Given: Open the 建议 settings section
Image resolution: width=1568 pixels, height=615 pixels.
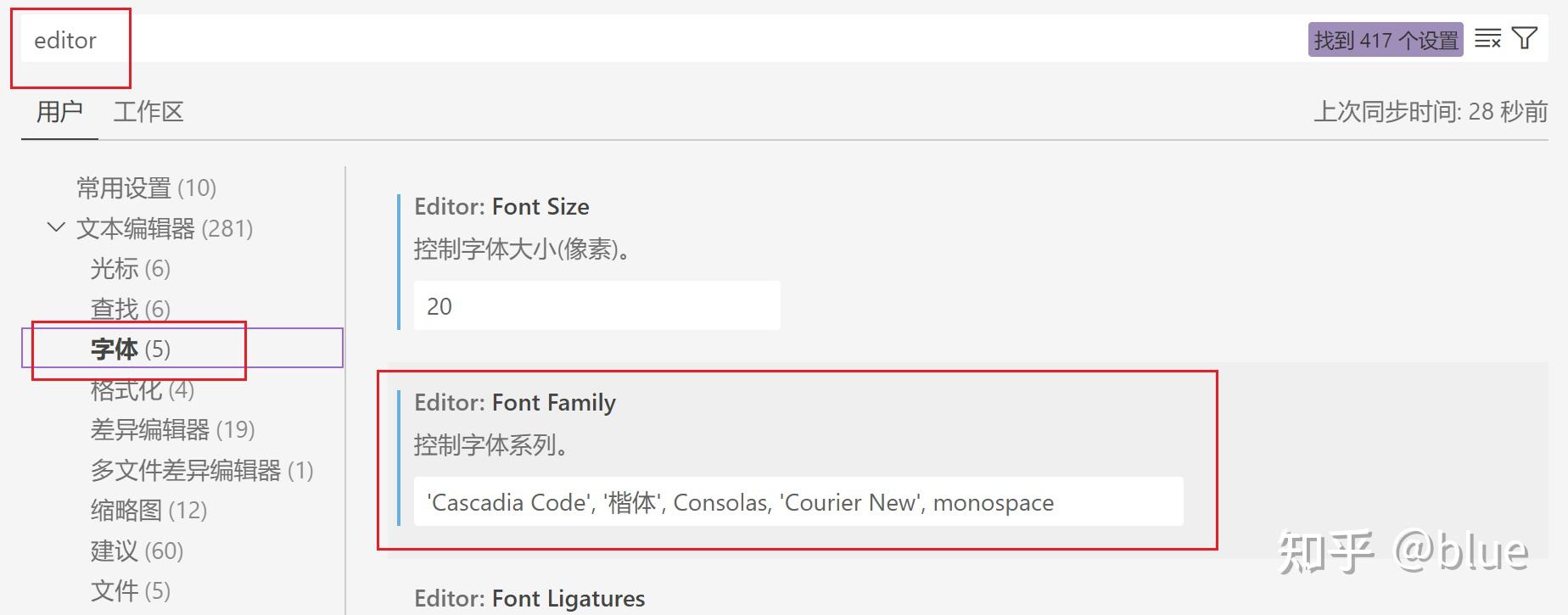Looking at the screenshot, I should tap(137, 551).
